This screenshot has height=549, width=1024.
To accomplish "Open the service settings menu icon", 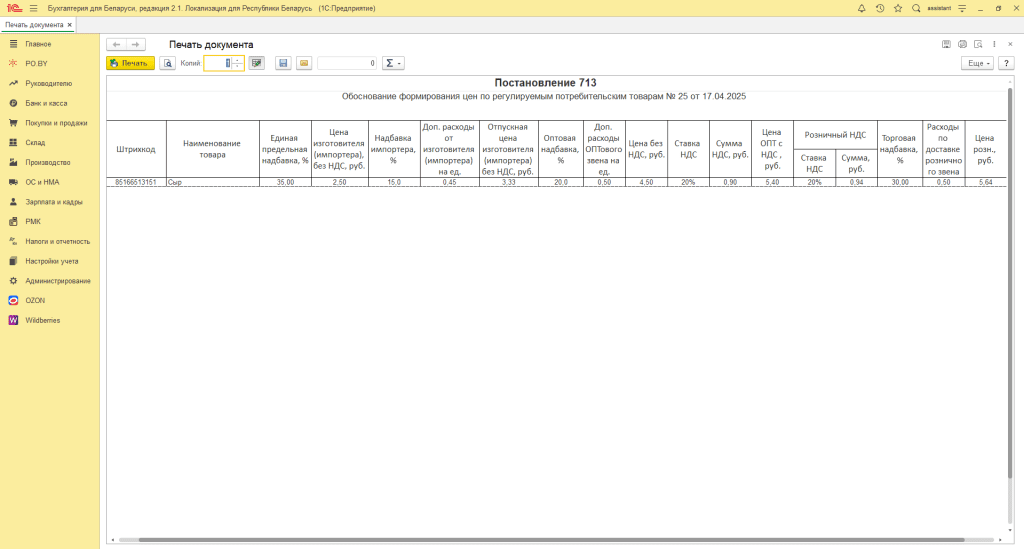I will tap(962, 8).
